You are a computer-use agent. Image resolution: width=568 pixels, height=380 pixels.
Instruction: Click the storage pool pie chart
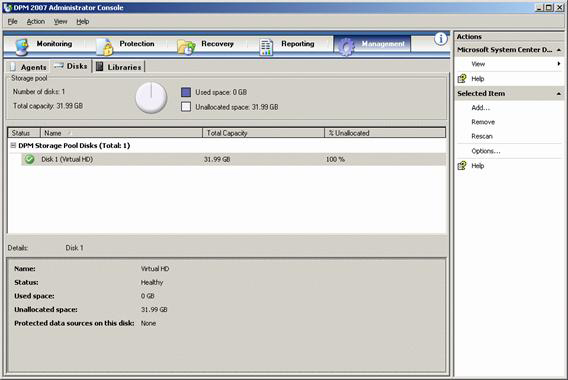tap(151, 98)
